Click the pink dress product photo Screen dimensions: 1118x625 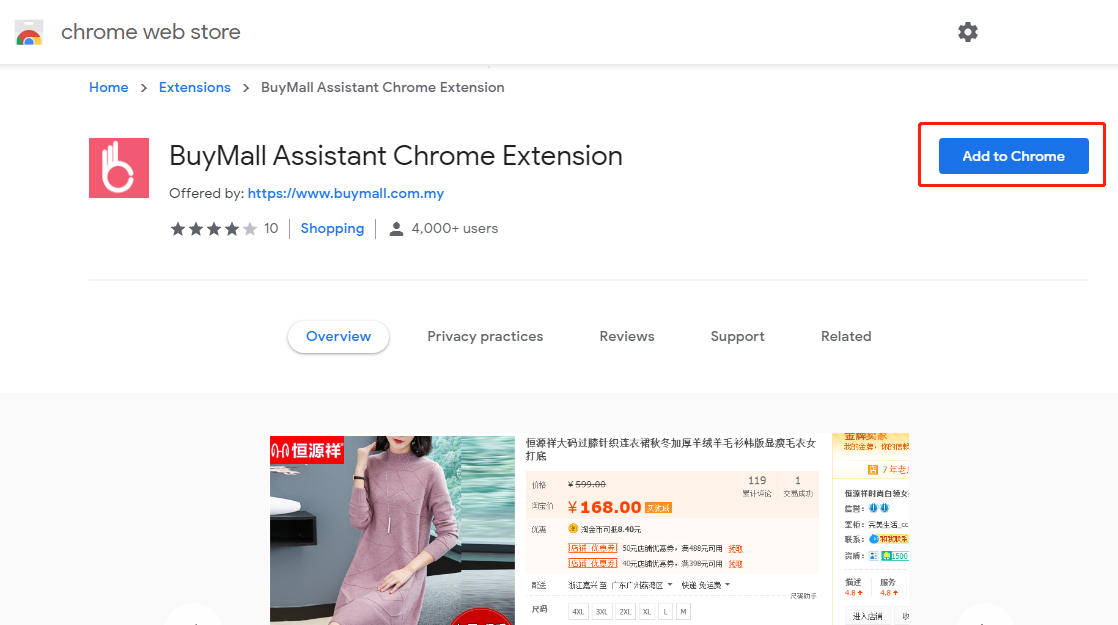[392, 530]
